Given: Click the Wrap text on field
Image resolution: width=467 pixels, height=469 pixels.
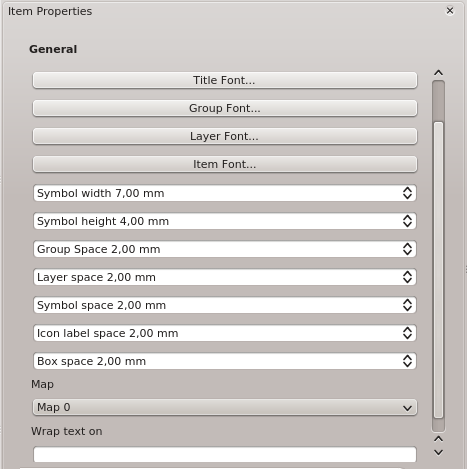Looking at the screenshot, I should (225, 454).
